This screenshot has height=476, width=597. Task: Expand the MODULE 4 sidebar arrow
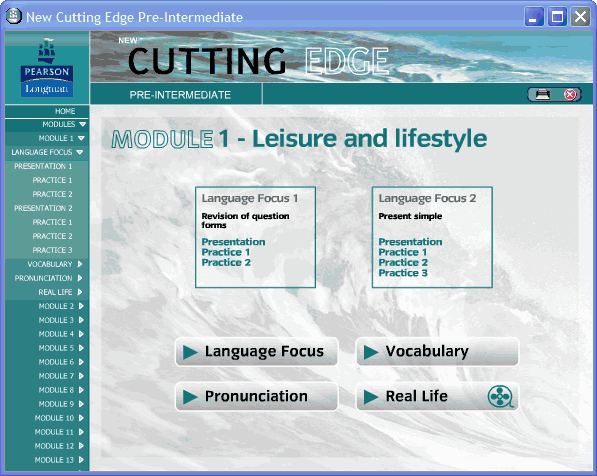click(81, 334)
